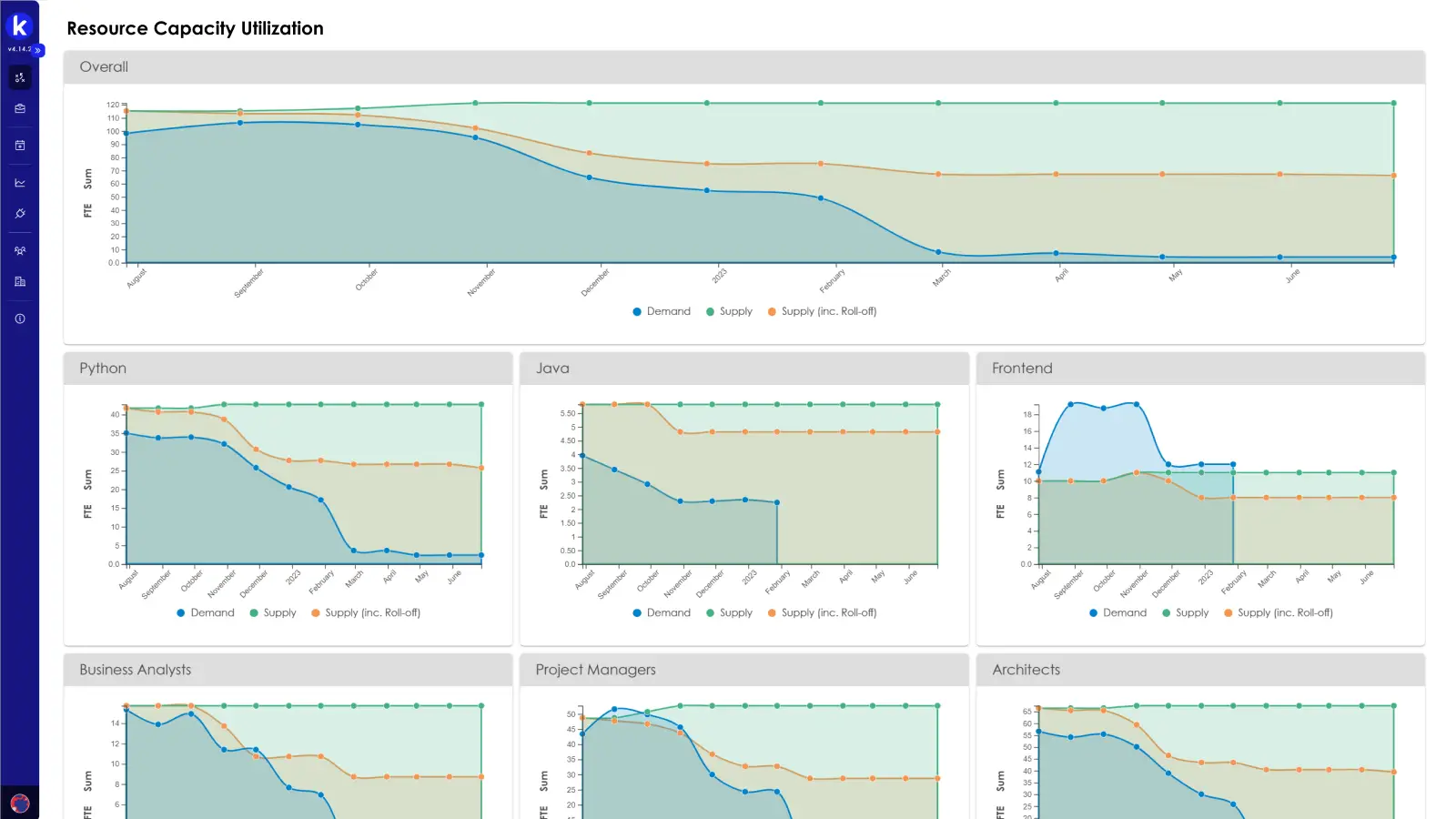Open the calendar icon in sidebar
This screenshot has height=819, width=1456.
(x=20, y=145)
